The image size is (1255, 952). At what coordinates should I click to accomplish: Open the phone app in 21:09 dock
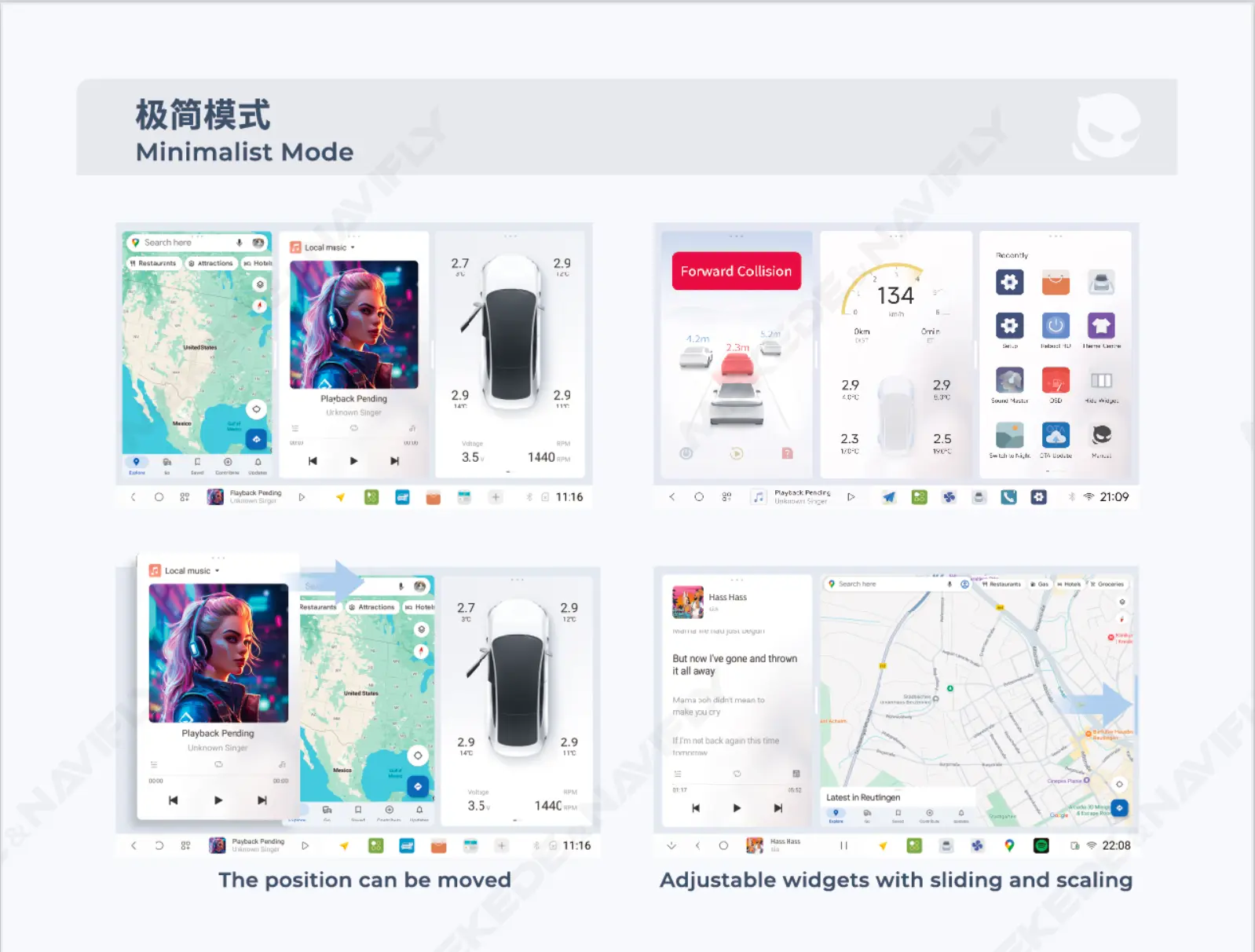pyautogui.click(x=1008, y=497)
